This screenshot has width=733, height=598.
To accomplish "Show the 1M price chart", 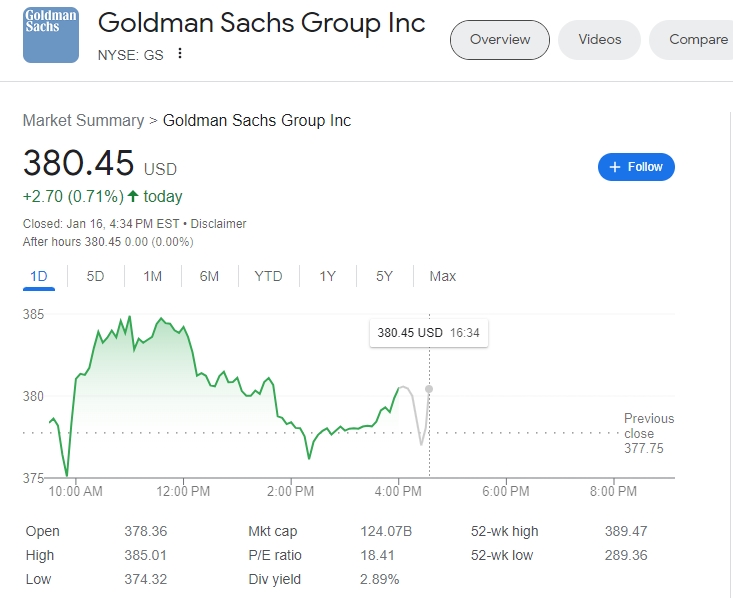I will (152, 276).
